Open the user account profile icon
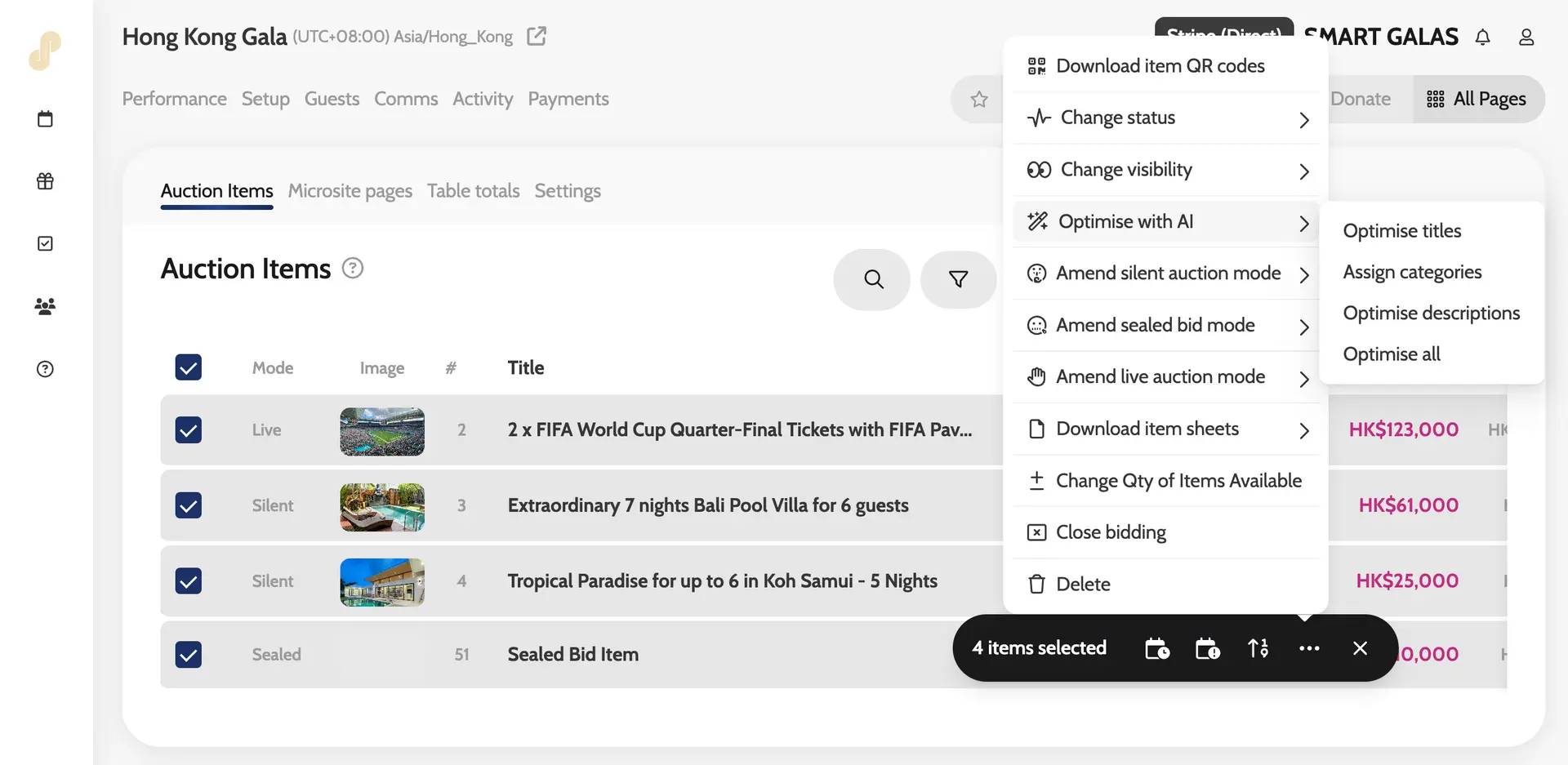This screenshot has width=1568, height=765. (1526, 37)
